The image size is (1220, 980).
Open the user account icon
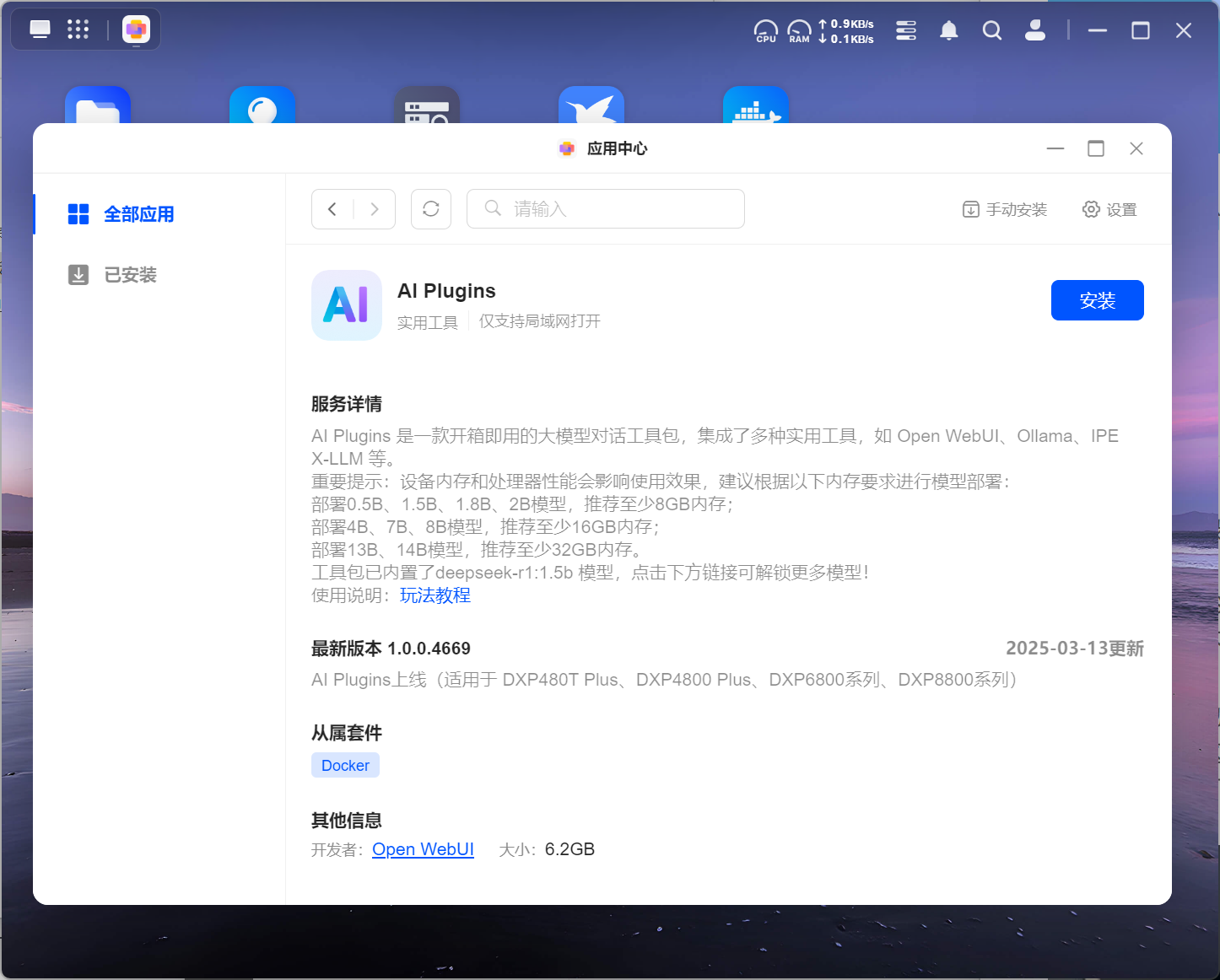coord(1035,30)
